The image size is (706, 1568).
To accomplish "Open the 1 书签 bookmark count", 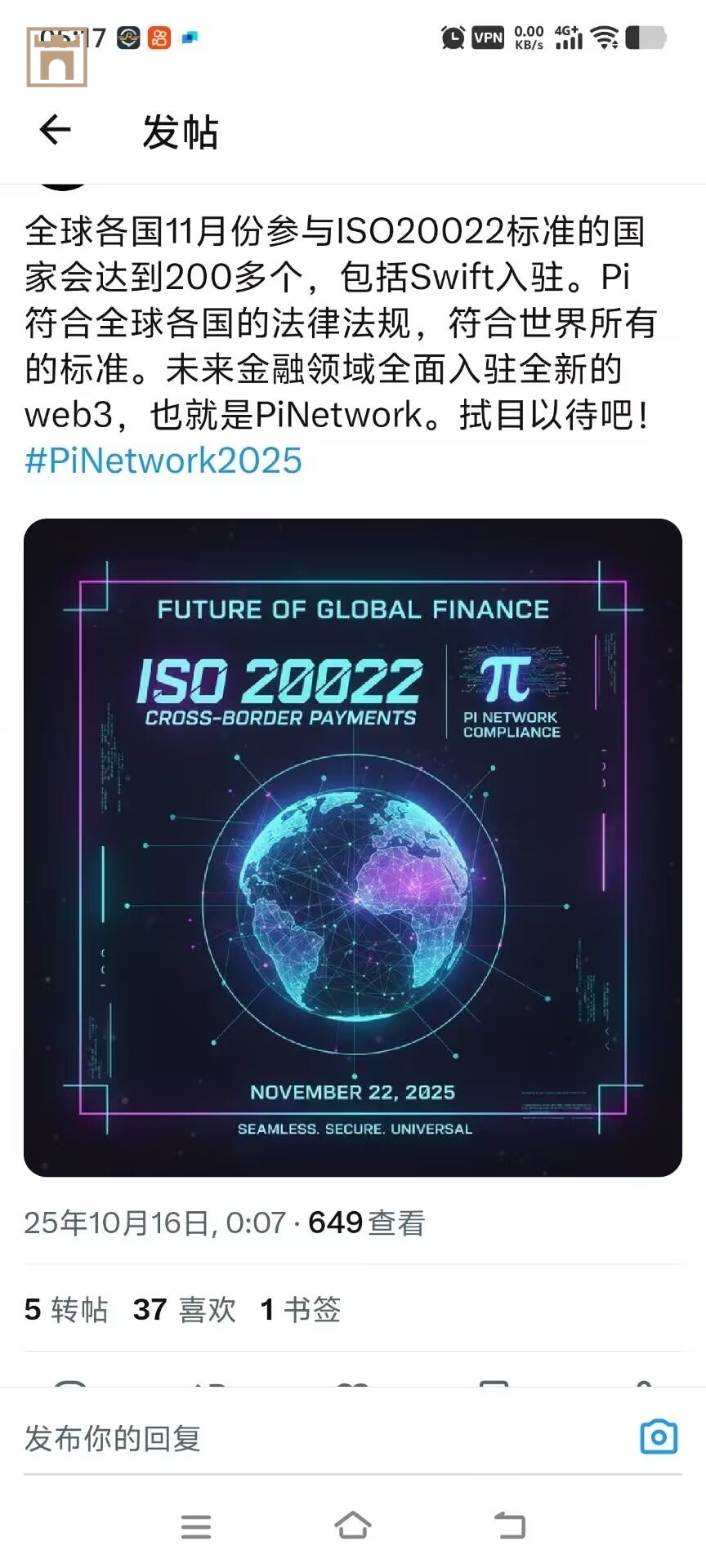I will (300, 1309).
